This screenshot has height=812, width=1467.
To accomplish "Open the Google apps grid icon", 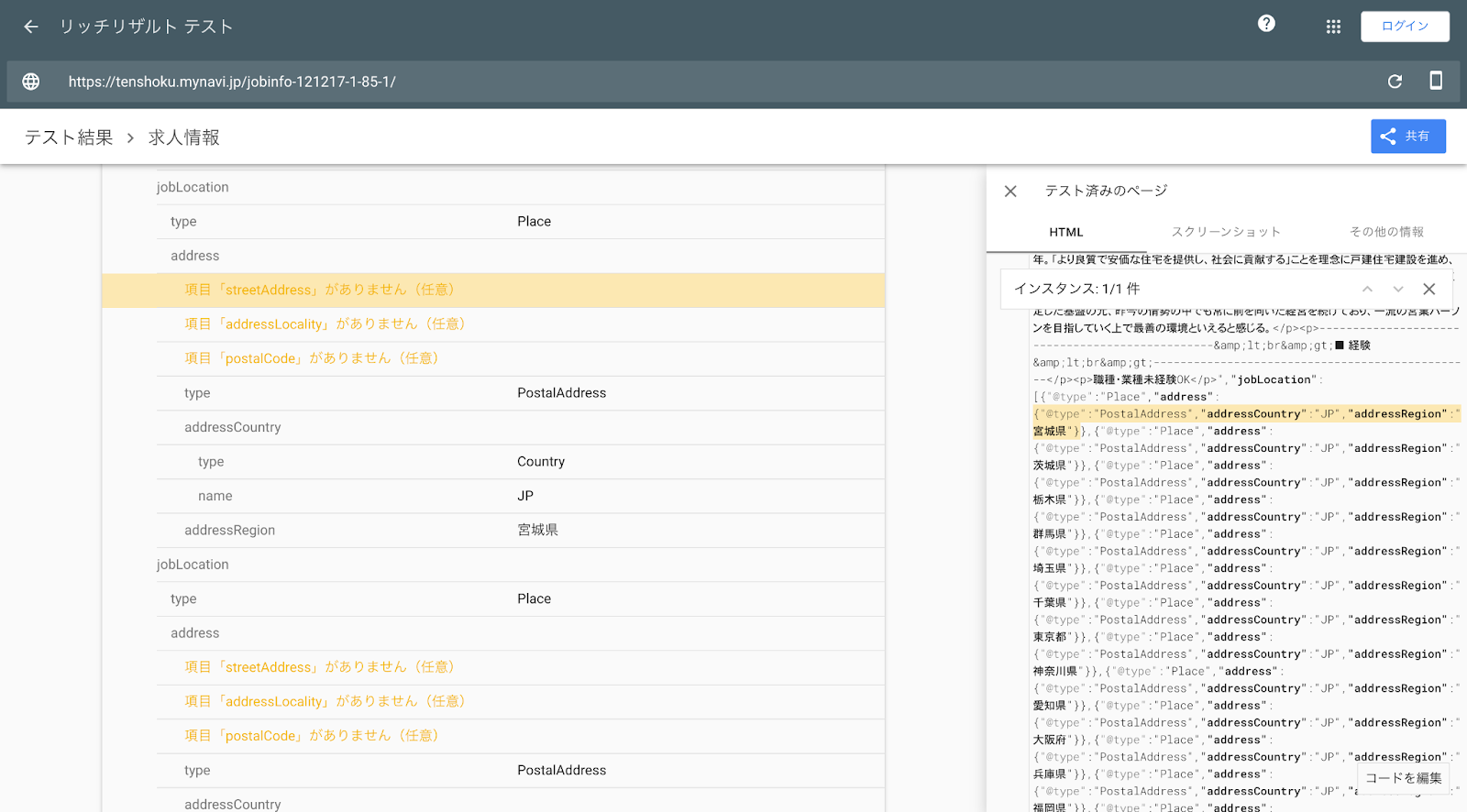I will click(x=1333, y=27).
